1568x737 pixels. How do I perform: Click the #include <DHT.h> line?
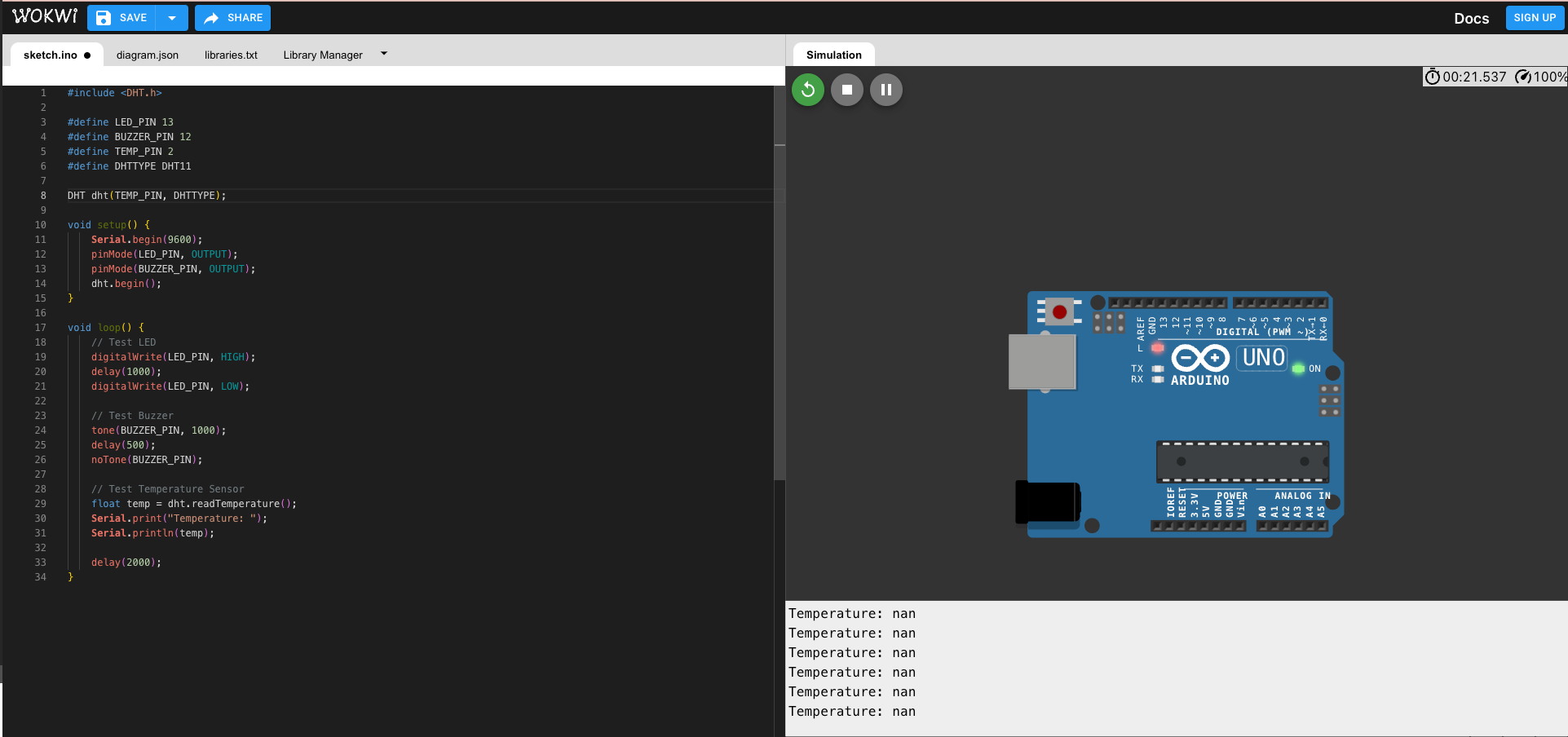click(114, 93)
